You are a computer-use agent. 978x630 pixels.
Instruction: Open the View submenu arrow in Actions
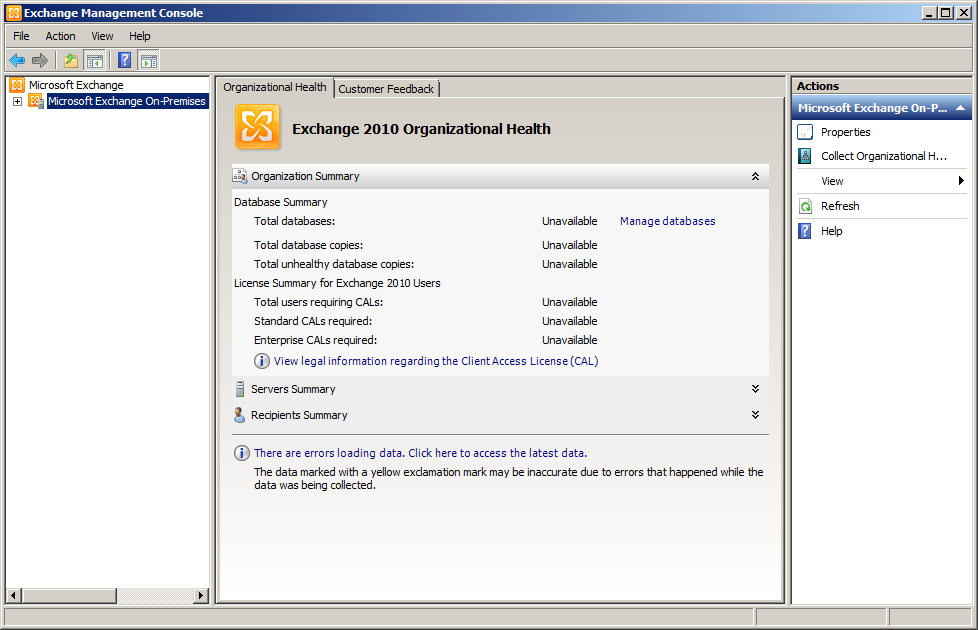point(961,181)
